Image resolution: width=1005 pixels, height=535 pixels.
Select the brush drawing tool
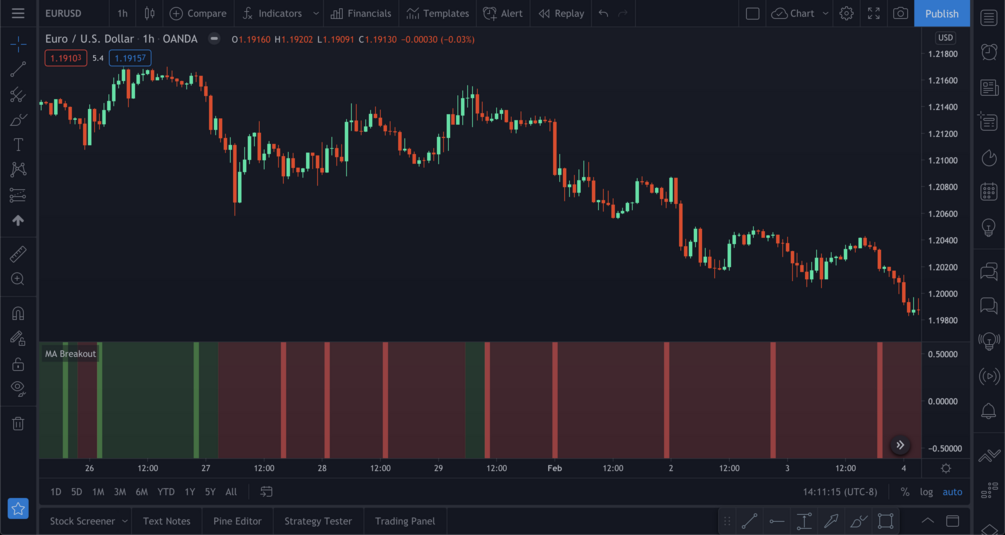[18, 120]
